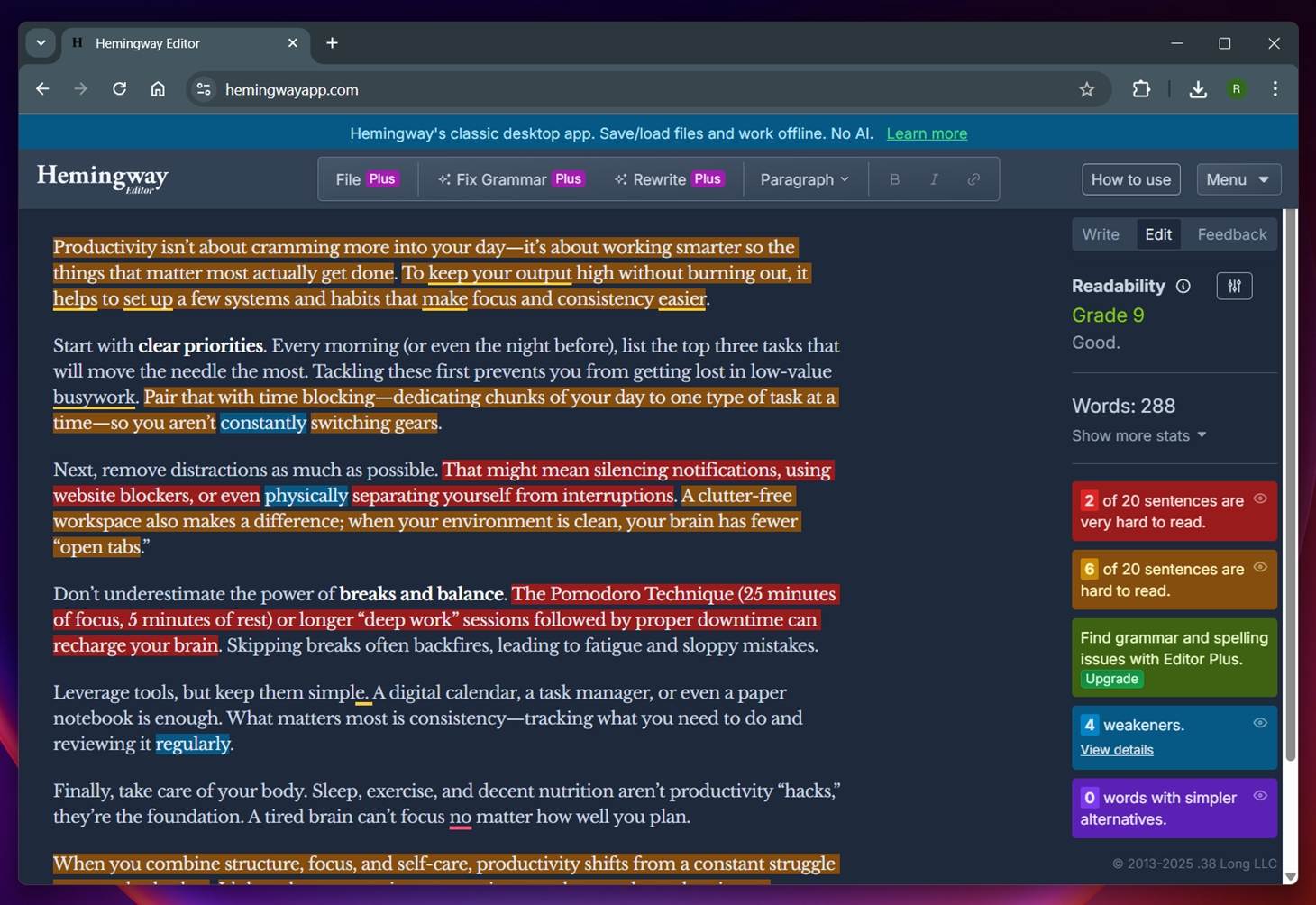Screen dimensions: 1316x905
Task: Click the highlighted word "regularly"
Action: (x=193, y=744)
